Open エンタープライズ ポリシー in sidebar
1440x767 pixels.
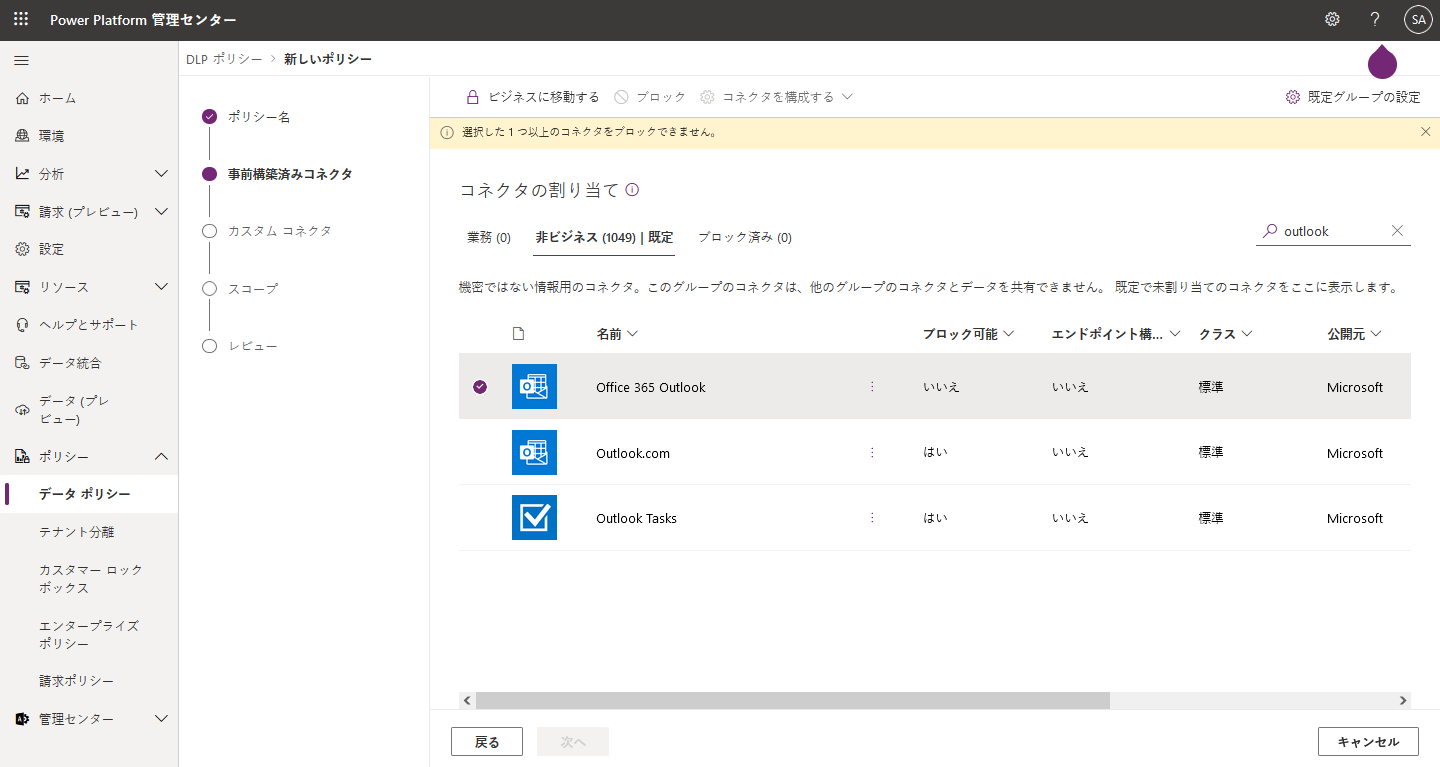[x=89, y=635]
